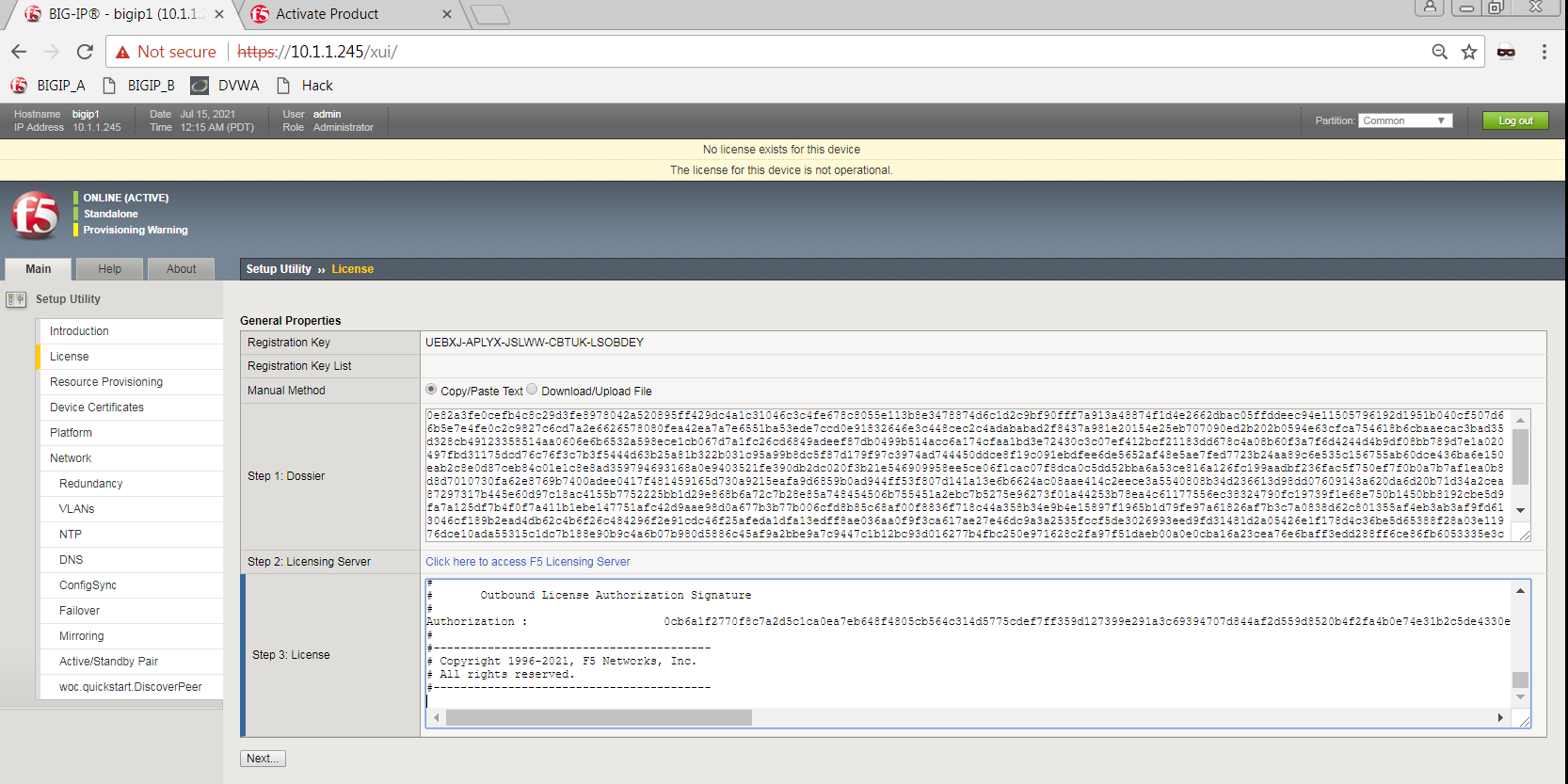Close the Activate Product browser tab
1568x784 pixels.
click(446, 14)
